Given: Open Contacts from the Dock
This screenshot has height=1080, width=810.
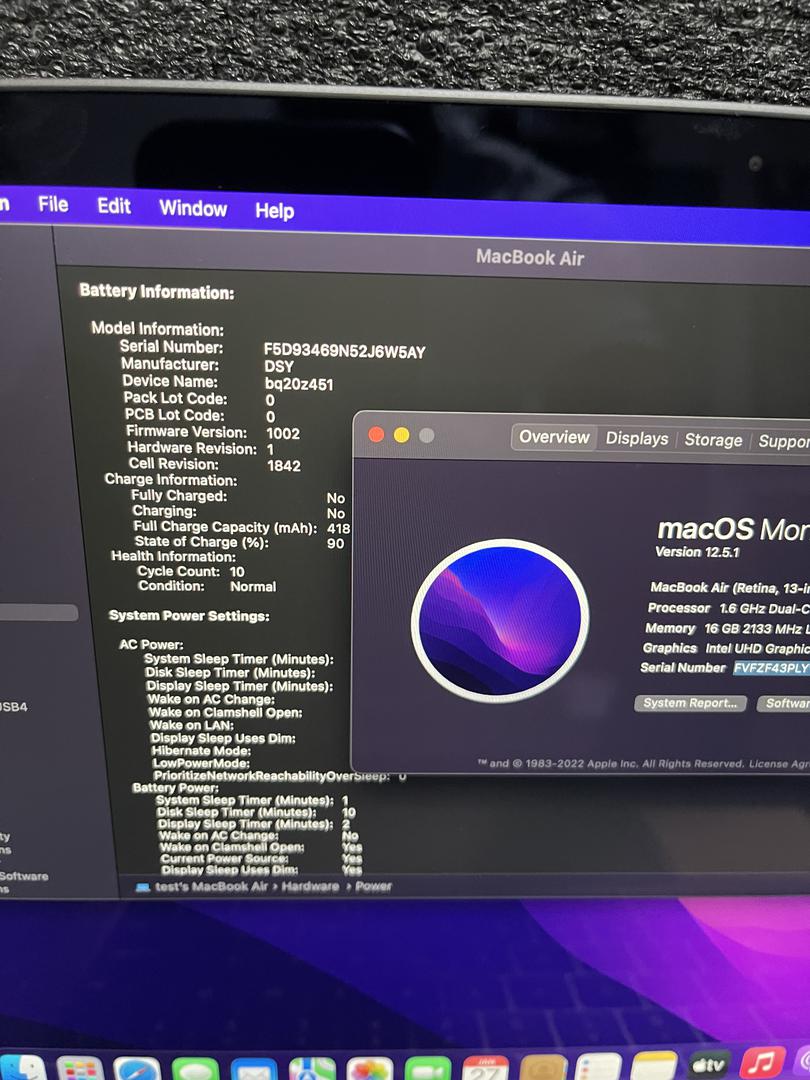Looking at the screenshot, I should [543, 1068].
